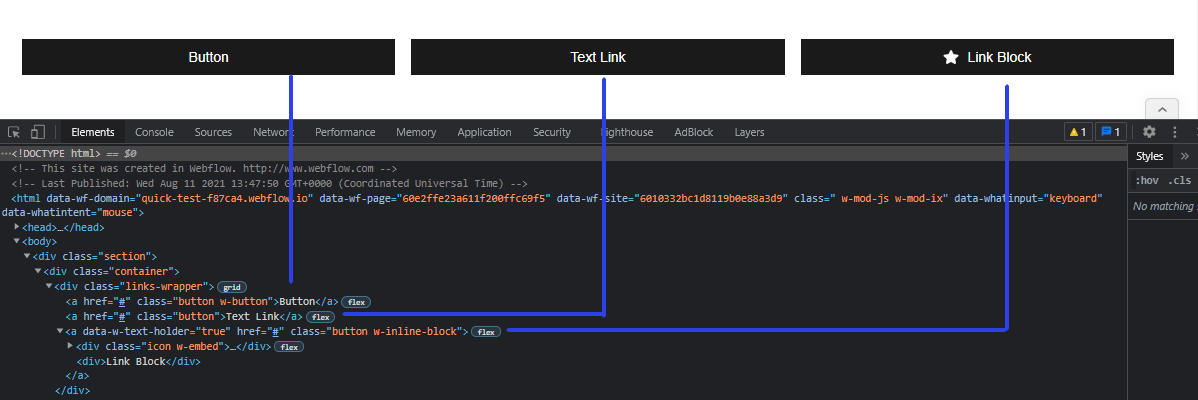The image size is (1198, 400).
Task: Select the html data-wf-domain element line
Action: (564, 205)
